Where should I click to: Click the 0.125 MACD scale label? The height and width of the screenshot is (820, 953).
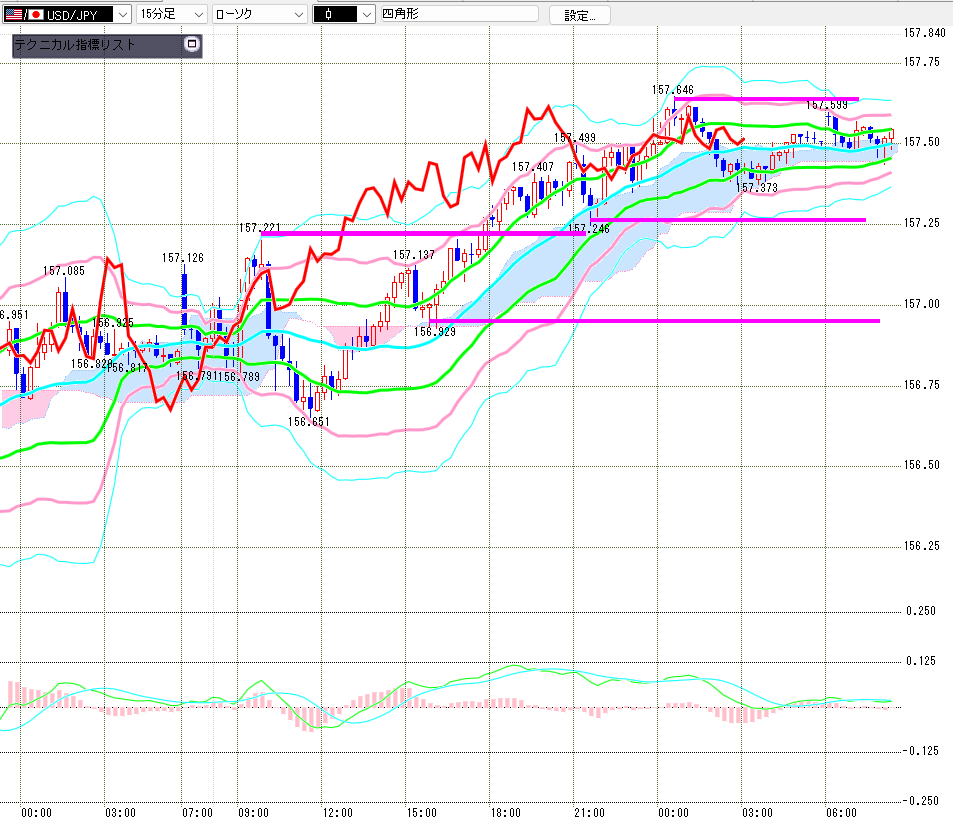pos(921,661)
